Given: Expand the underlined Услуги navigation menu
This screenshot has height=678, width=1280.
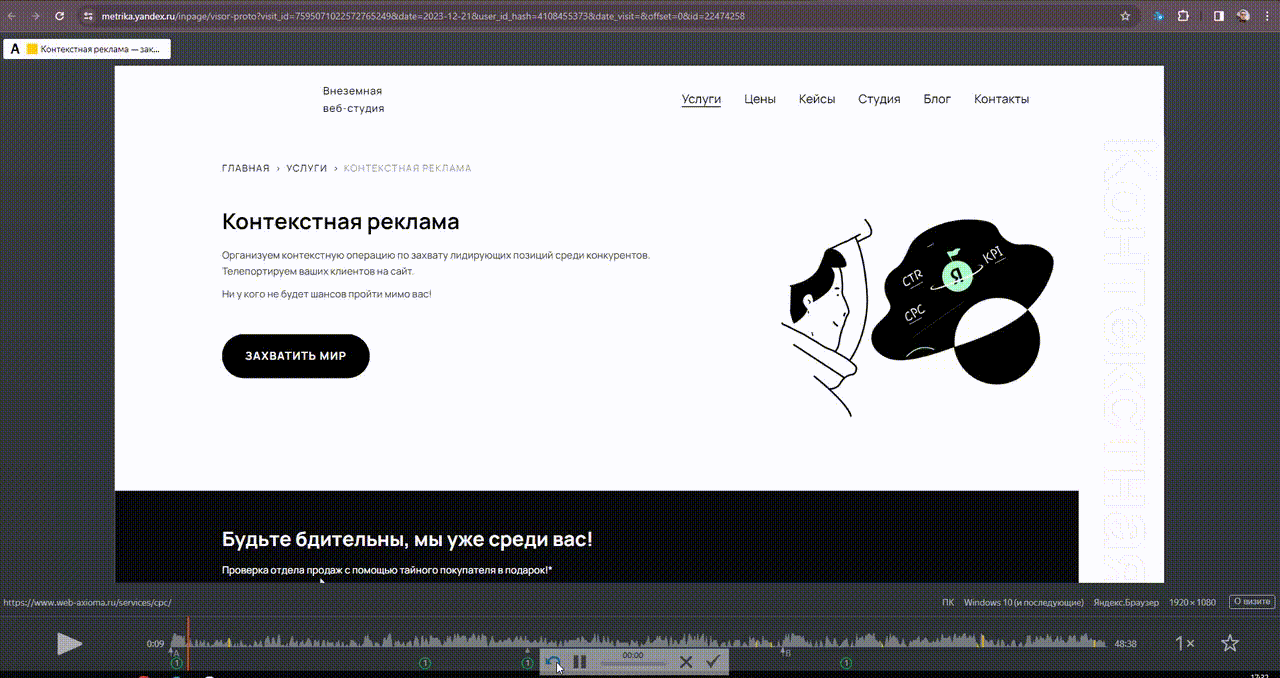Looking at the screenshot, I should pyautogui.click(x=700, y=99).
